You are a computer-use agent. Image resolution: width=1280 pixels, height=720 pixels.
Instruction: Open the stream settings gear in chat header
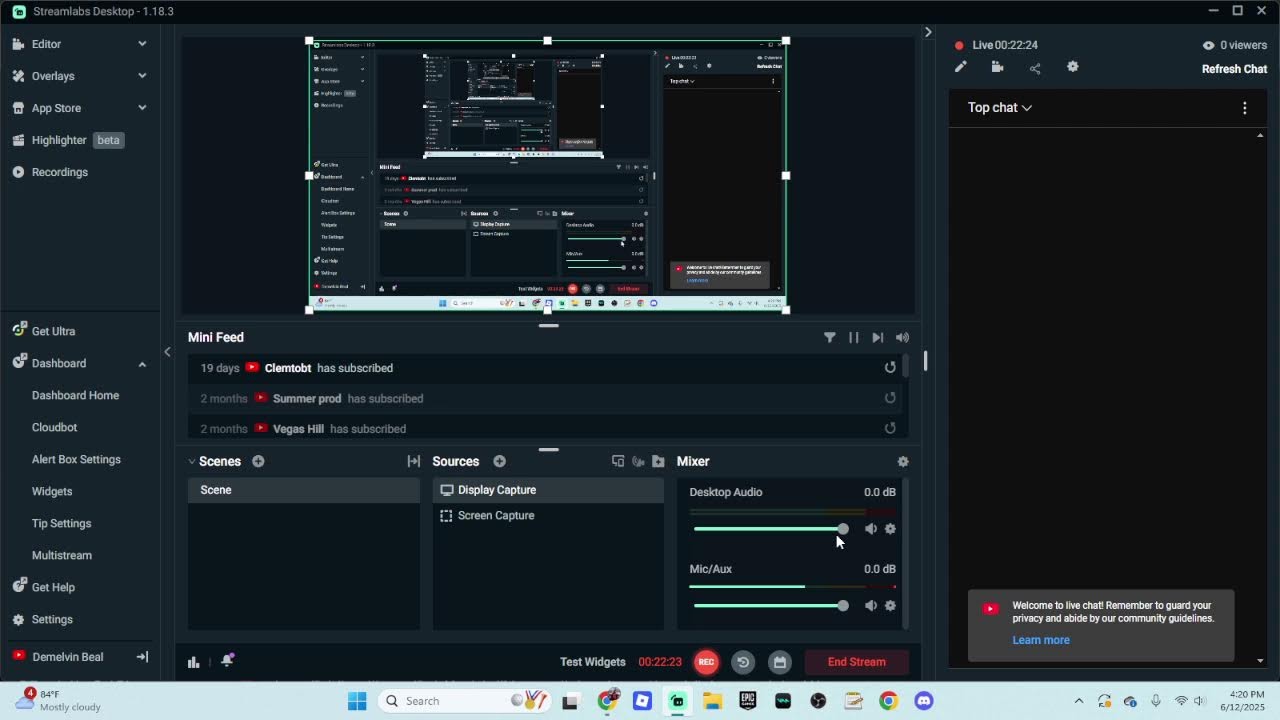click(1073, 67)
